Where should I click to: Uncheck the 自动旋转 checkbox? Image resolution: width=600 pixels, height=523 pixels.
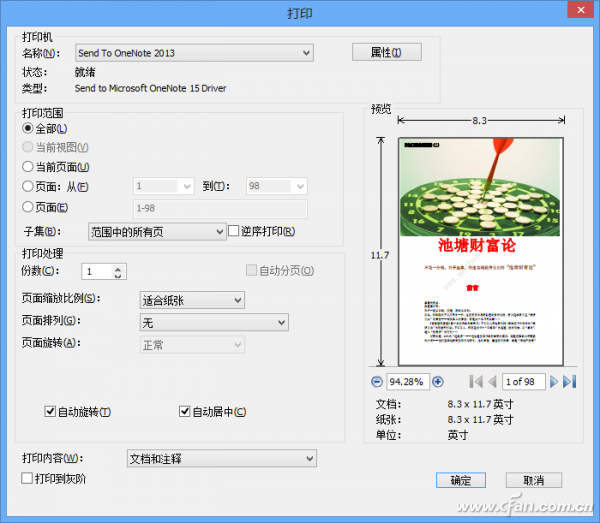pyautogui.click(x=50, y=411)
